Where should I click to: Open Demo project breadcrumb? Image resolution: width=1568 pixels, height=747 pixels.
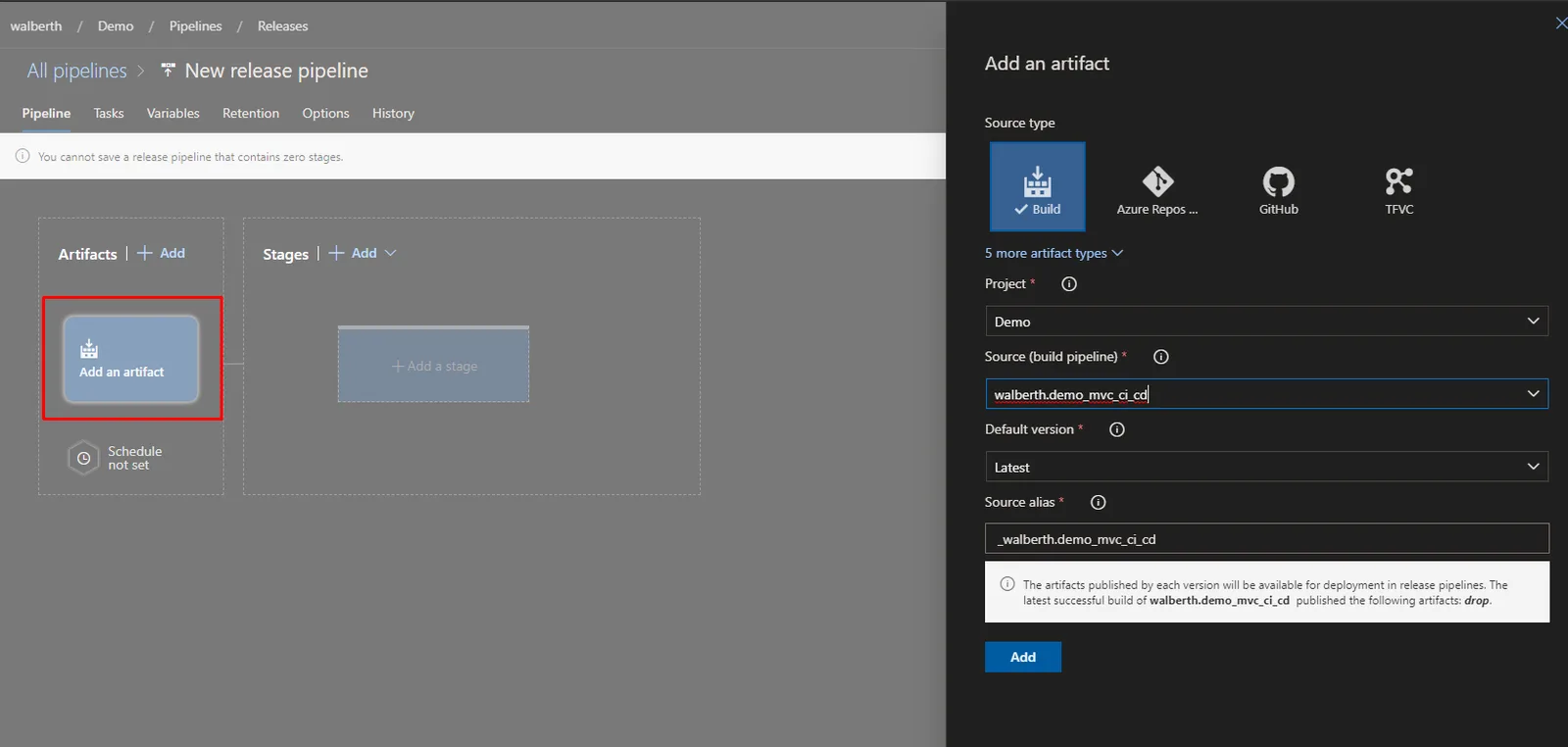(x=116, y=26)
